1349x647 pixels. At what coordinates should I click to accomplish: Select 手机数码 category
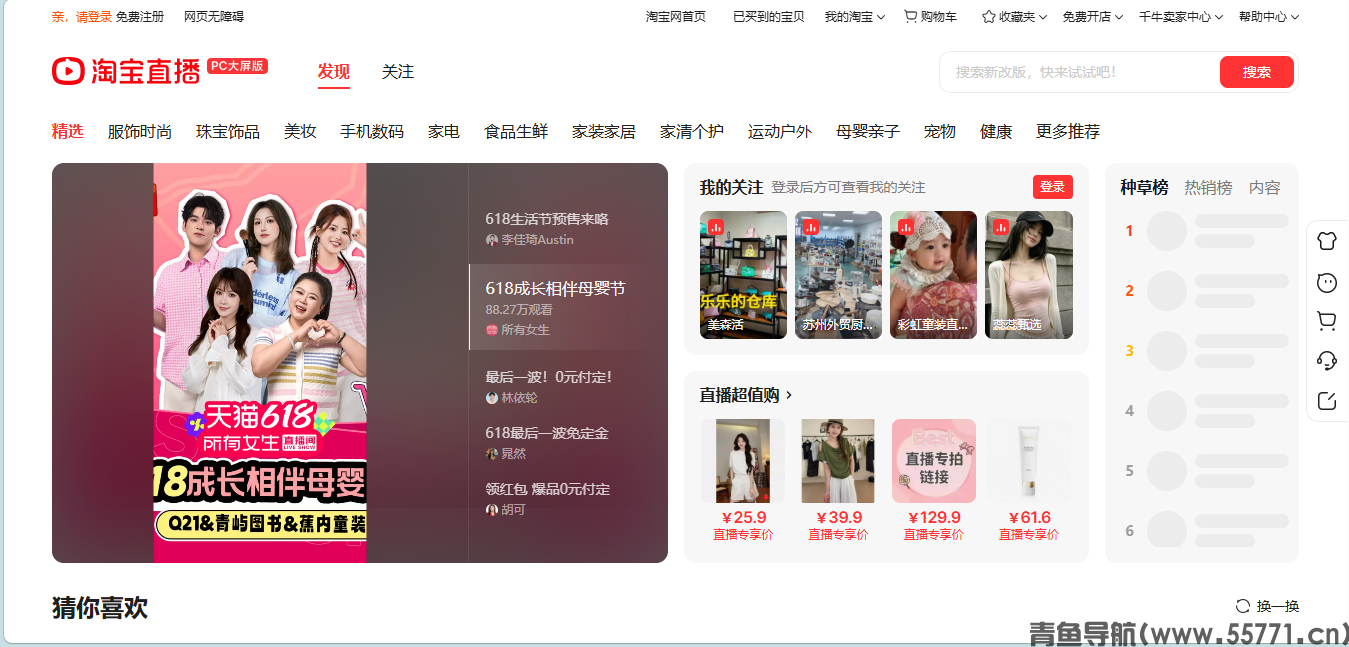(x=372, y=132)
